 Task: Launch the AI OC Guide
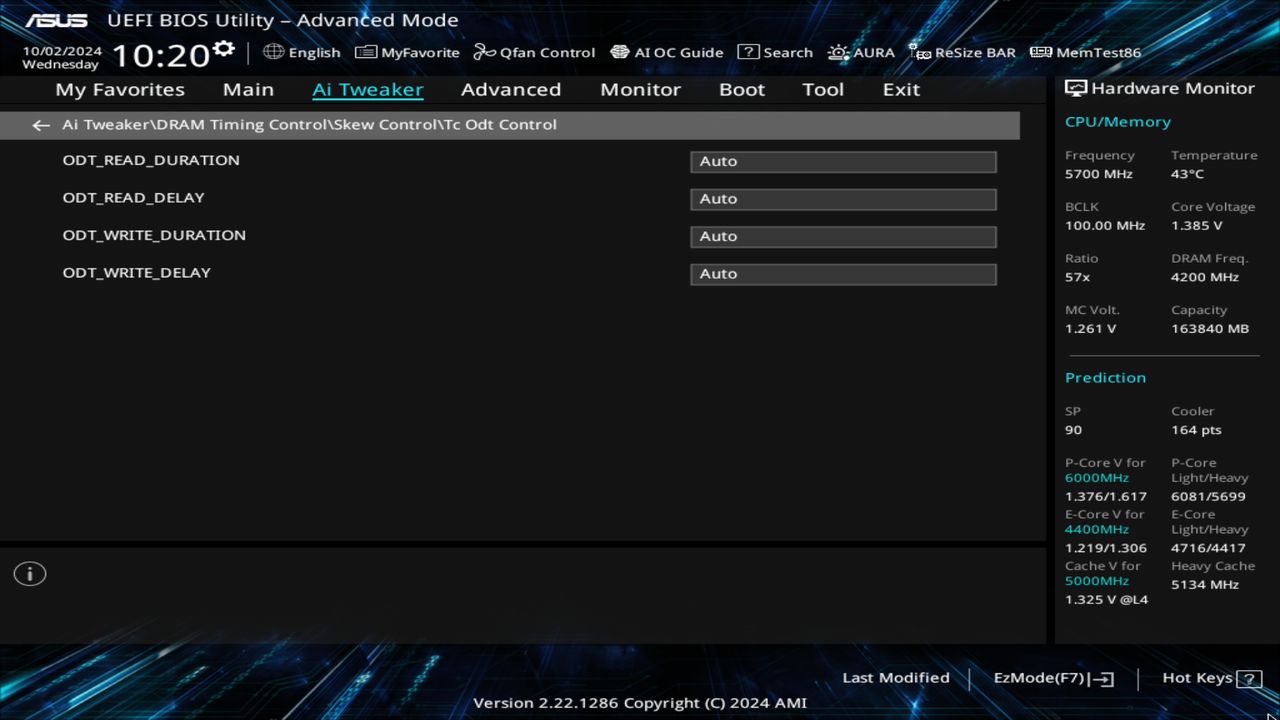point(667,52)
